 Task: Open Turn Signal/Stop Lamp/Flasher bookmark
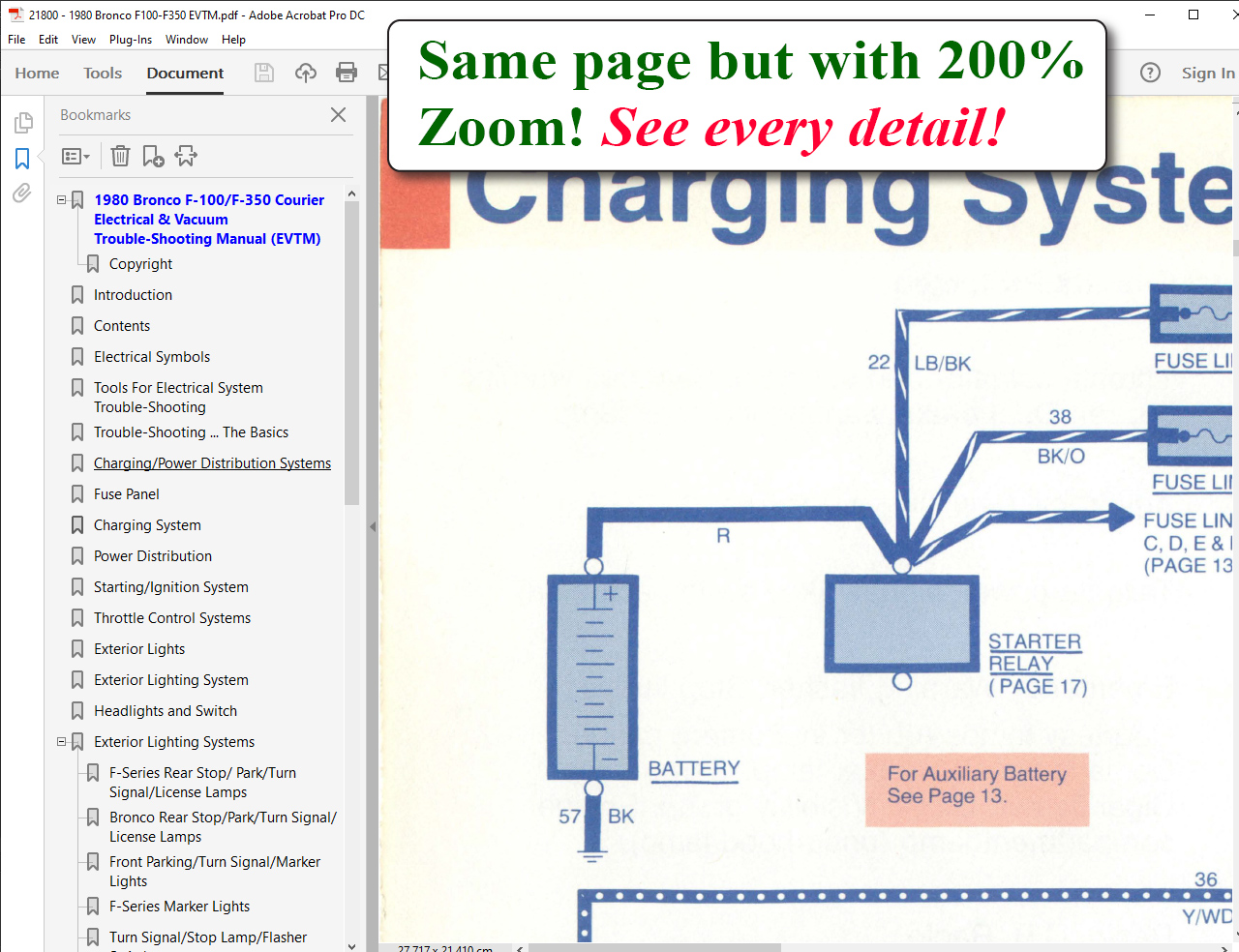point(208,937)
